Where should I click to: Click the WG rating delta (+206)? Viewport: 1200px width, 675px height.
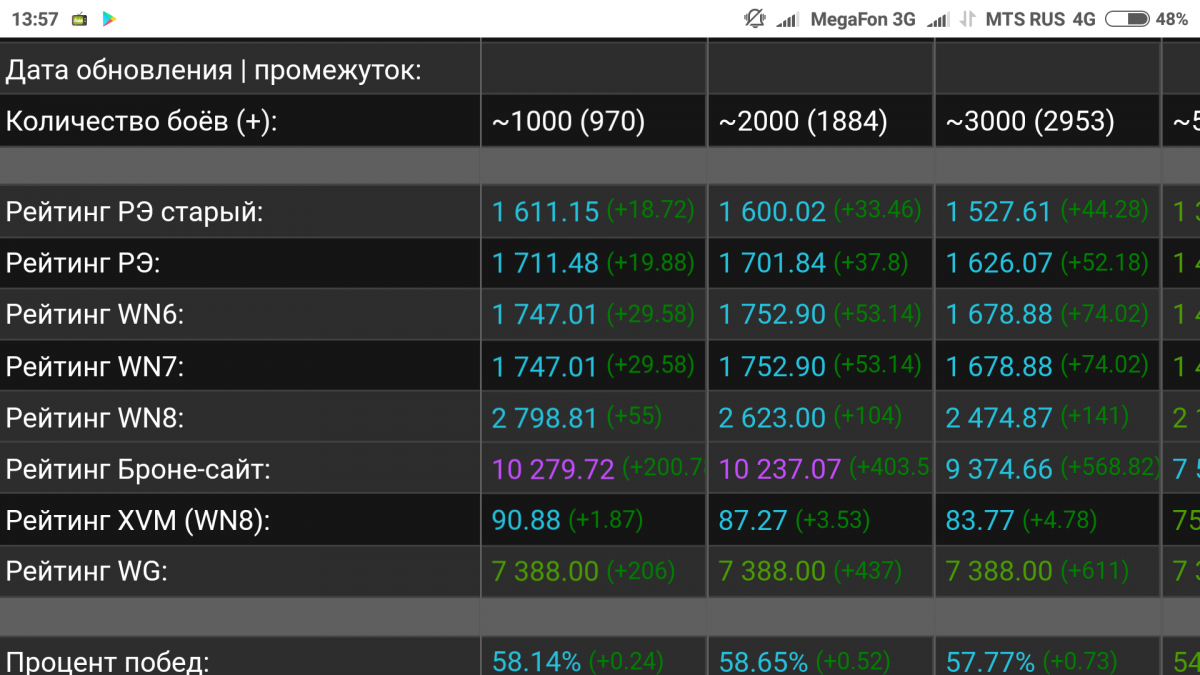[x=641, y=572]
